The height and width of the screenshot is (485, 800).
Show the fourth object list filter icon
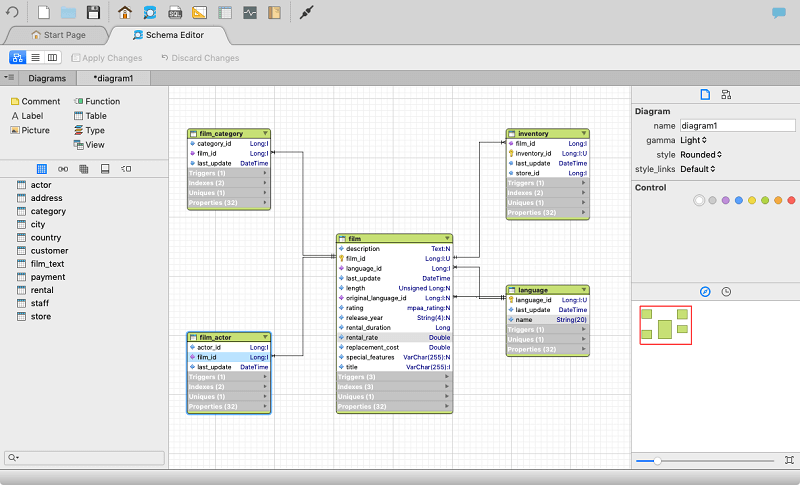[x=105, y=169]
